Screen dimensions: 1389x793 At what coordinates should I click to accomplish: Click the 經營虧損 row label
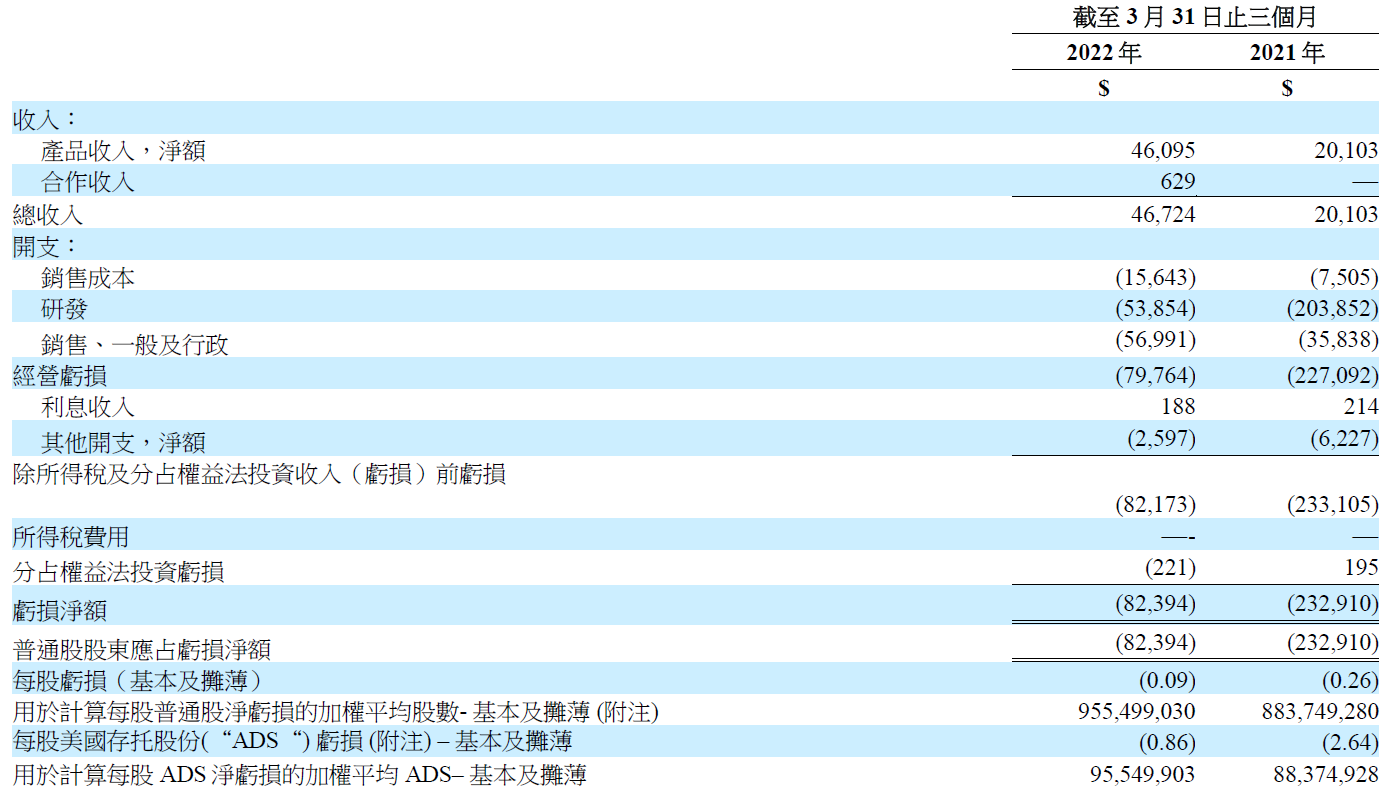60,376
